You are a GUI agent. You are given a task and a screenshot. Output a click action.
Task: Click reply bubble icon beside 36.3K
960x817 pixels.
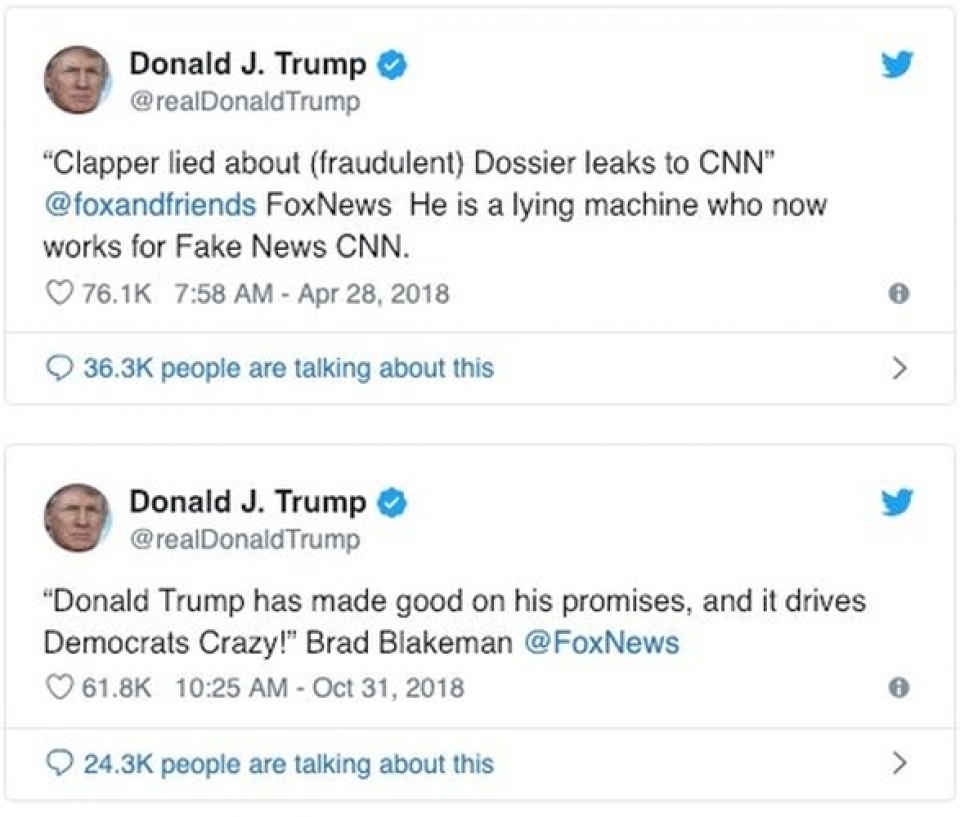point(60,368)
